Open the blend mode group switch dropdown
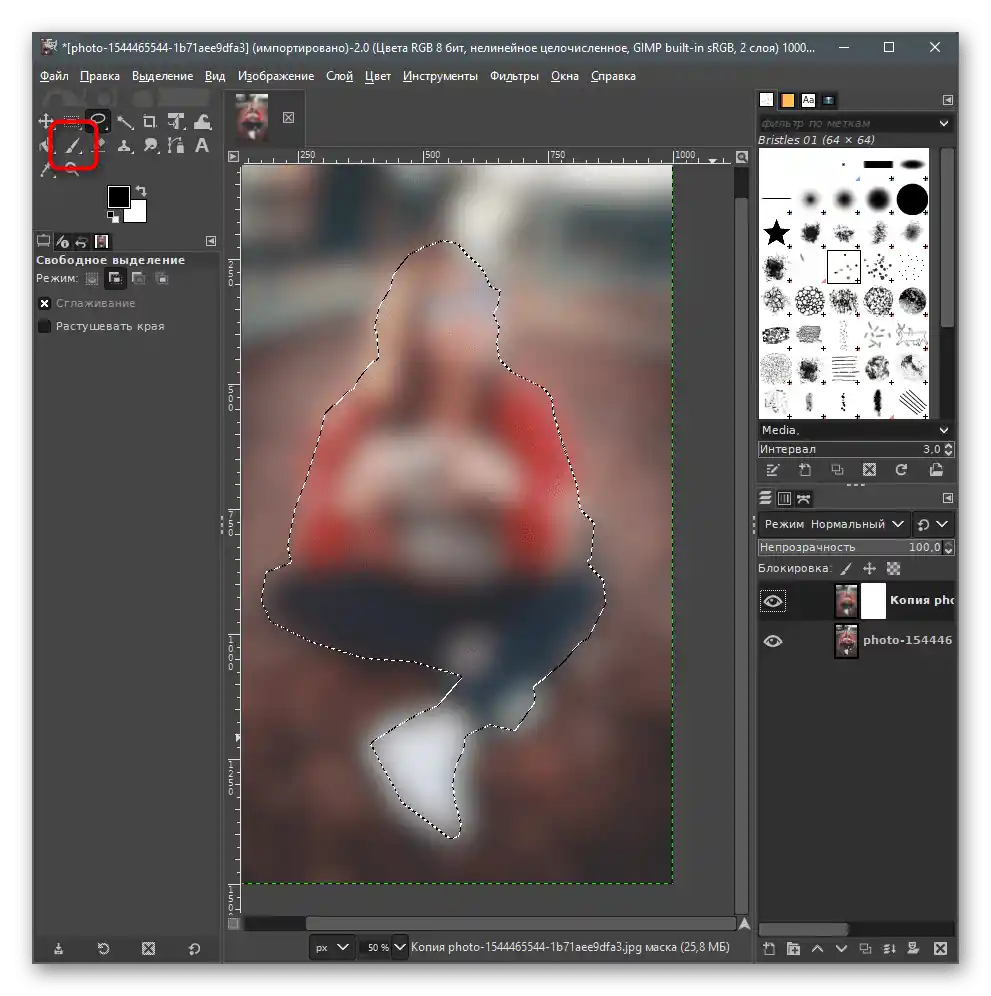Screen dimensions: 991x996 (x=933, y=524)
